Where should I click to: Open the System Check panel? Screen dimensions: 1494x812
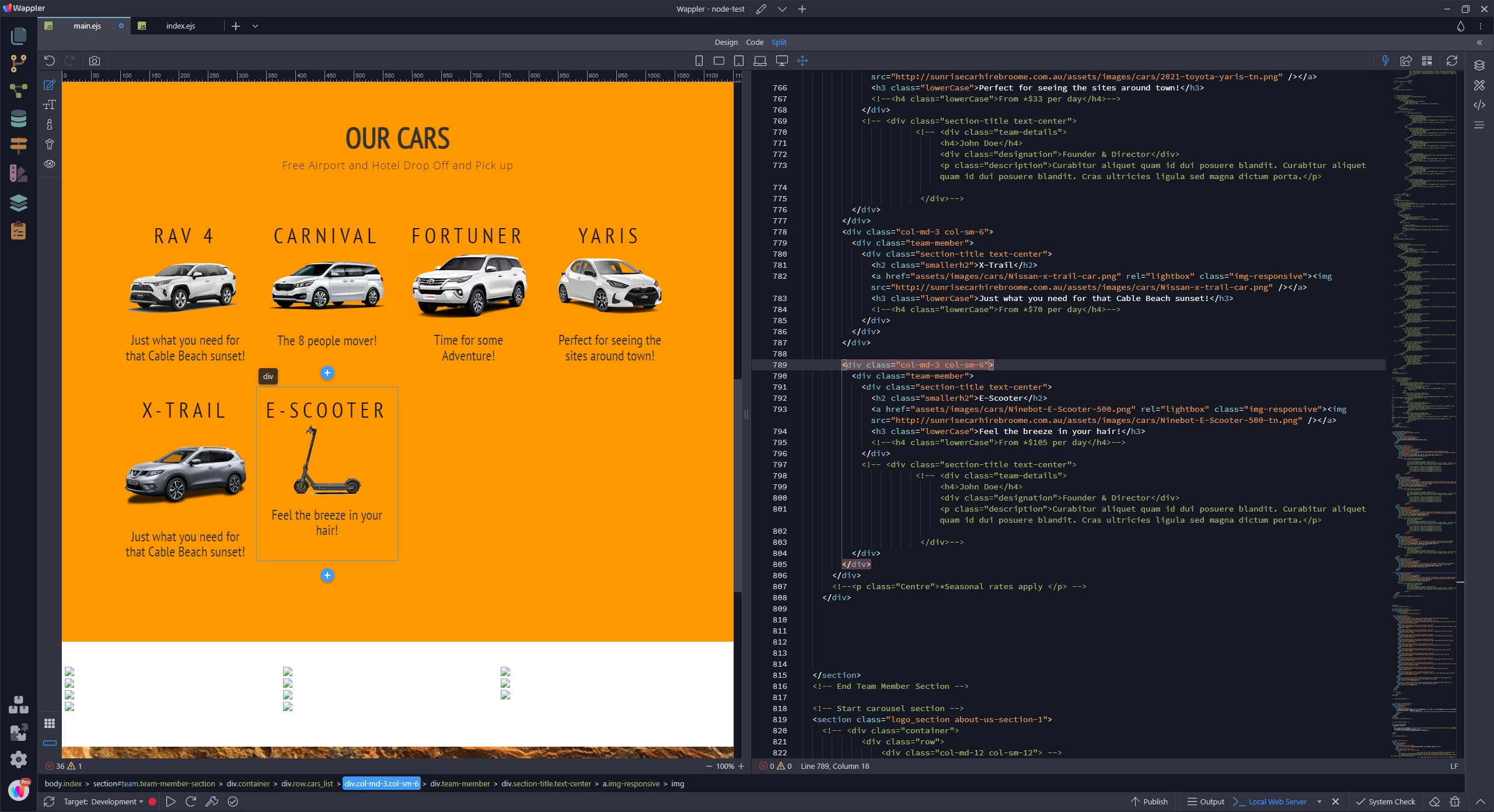tap(1386, 801)
